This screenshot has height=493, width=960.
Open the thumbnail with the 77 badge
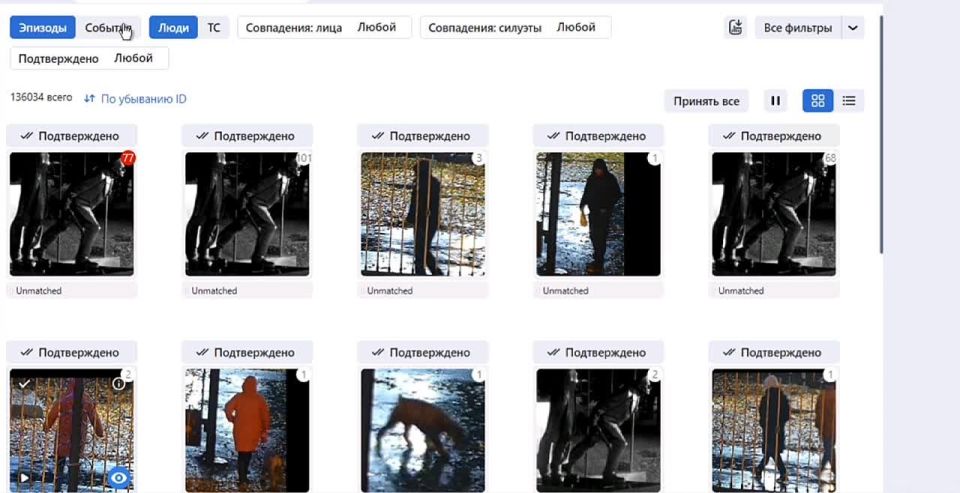72,214
